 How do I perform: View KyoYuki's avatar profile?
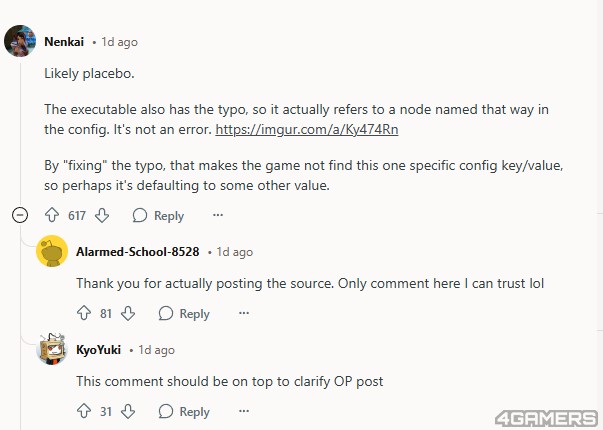[52, 349]
